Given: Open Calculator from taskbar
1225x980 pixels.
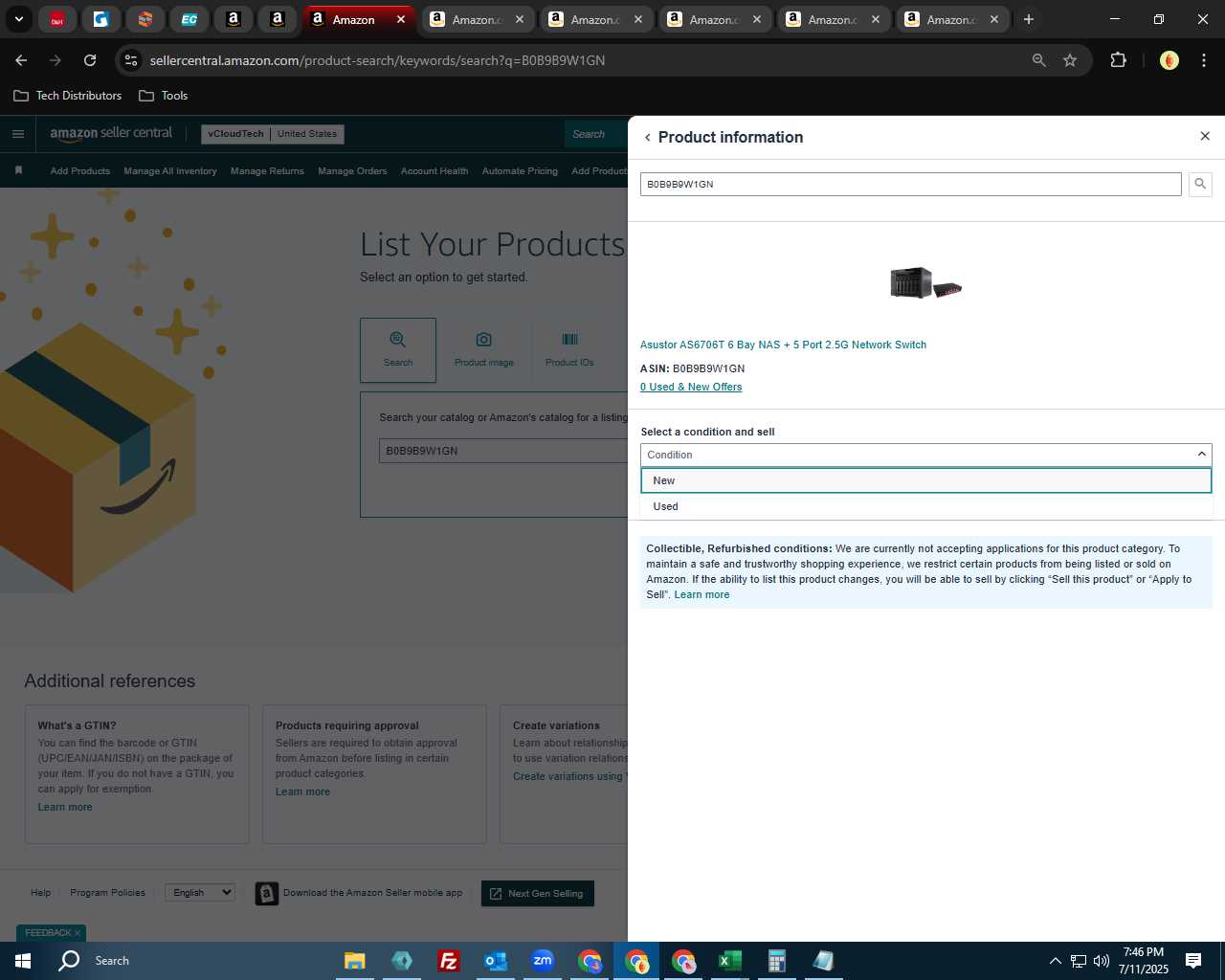Looking at the screenshot, I should point(777,961).
